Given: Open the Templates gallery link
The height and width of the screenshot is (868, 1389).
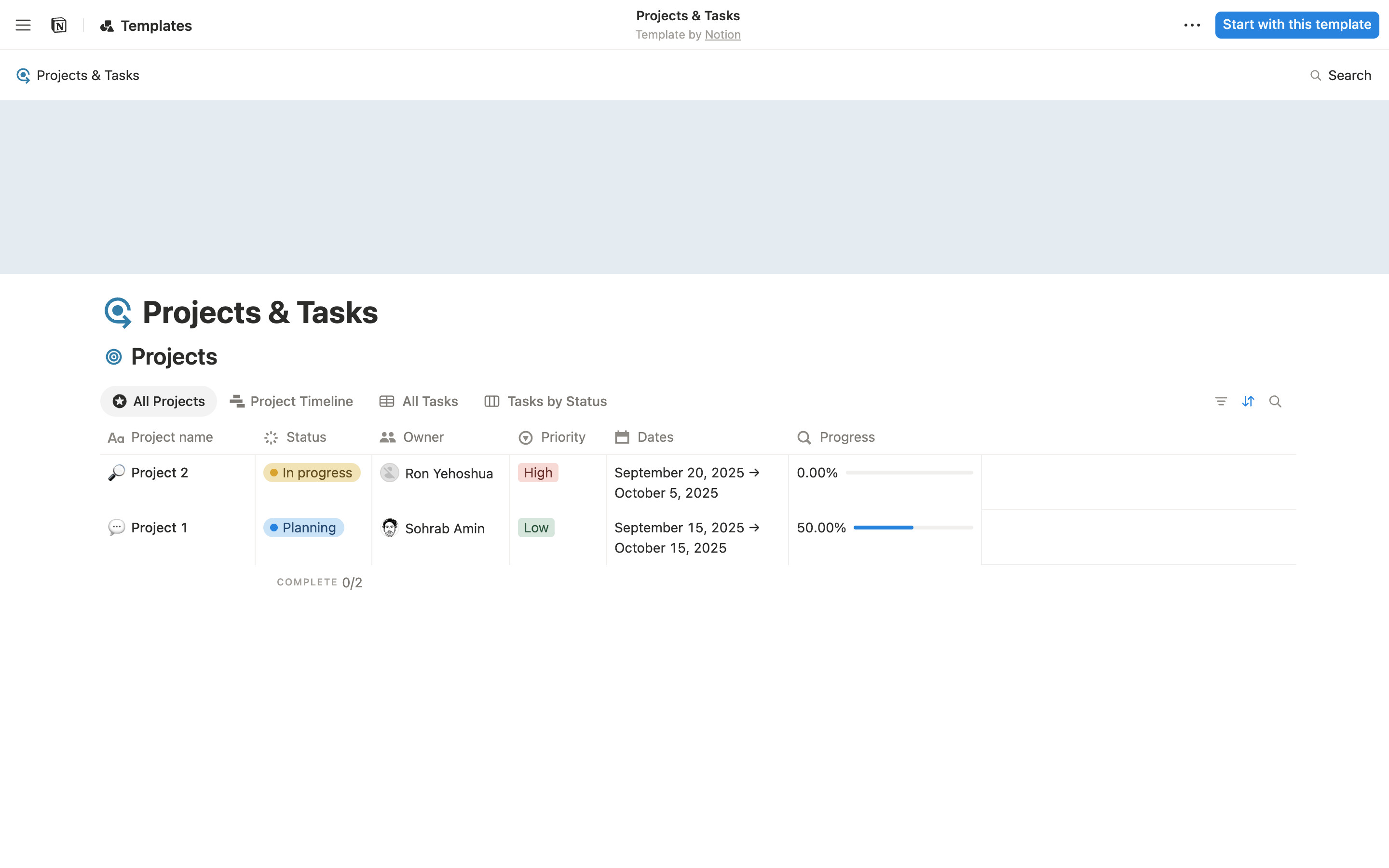Looking at the screenshot, I should tap(146, 26).
